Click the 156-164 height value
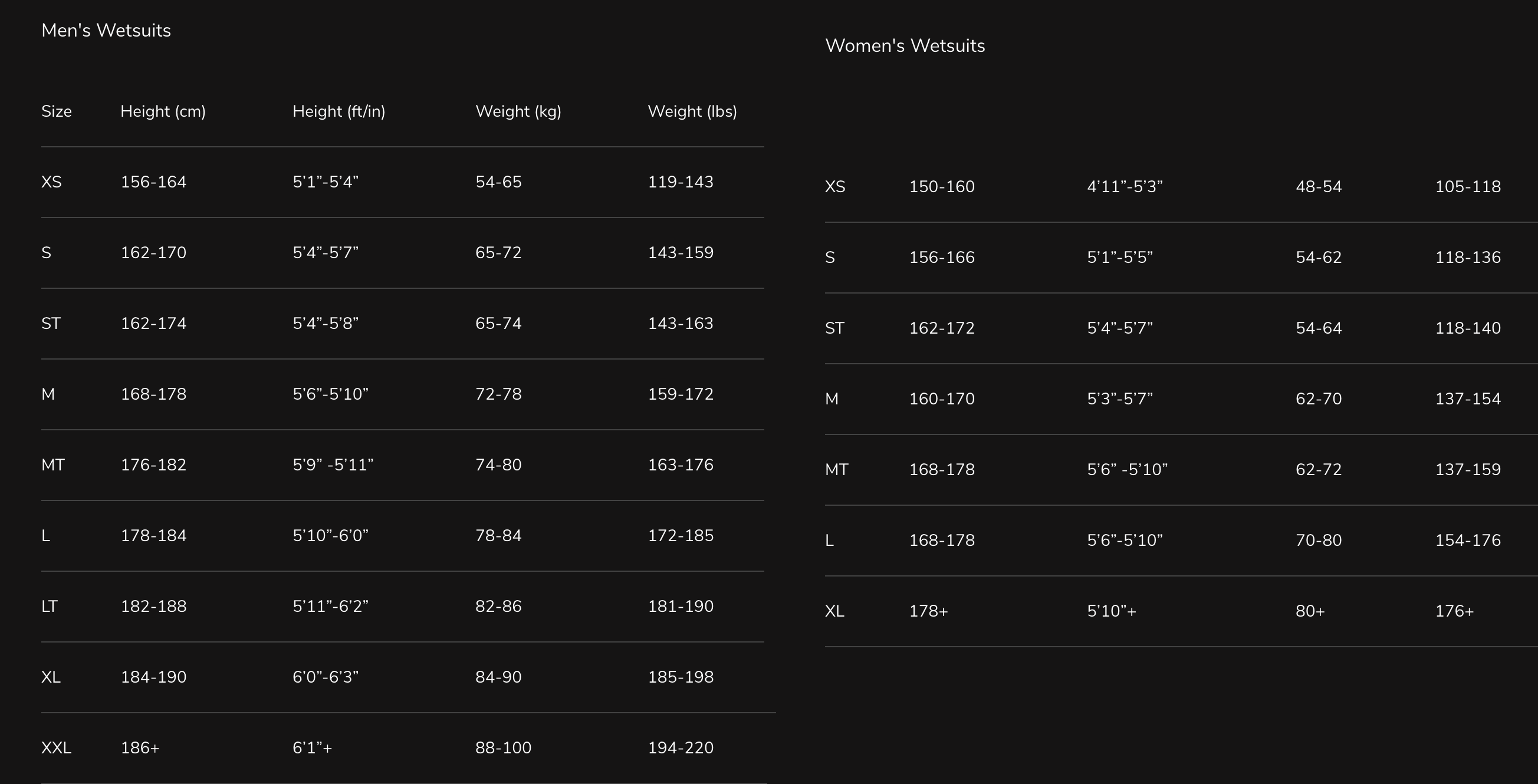Screen dimensions: 1538x784 click(153, 182)
